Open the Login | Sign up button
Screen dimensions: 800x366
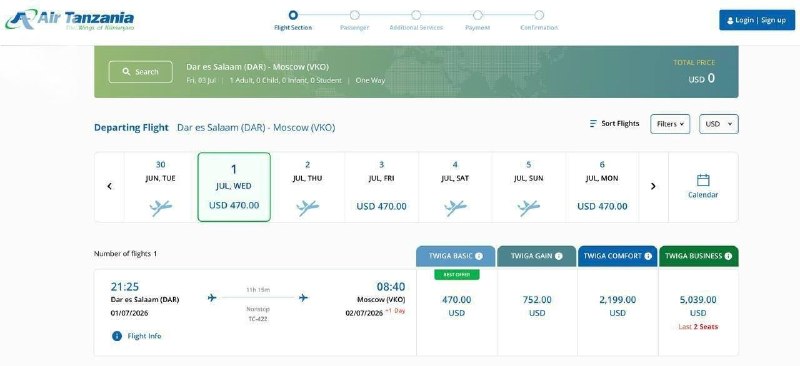click(x=757, y=20)
